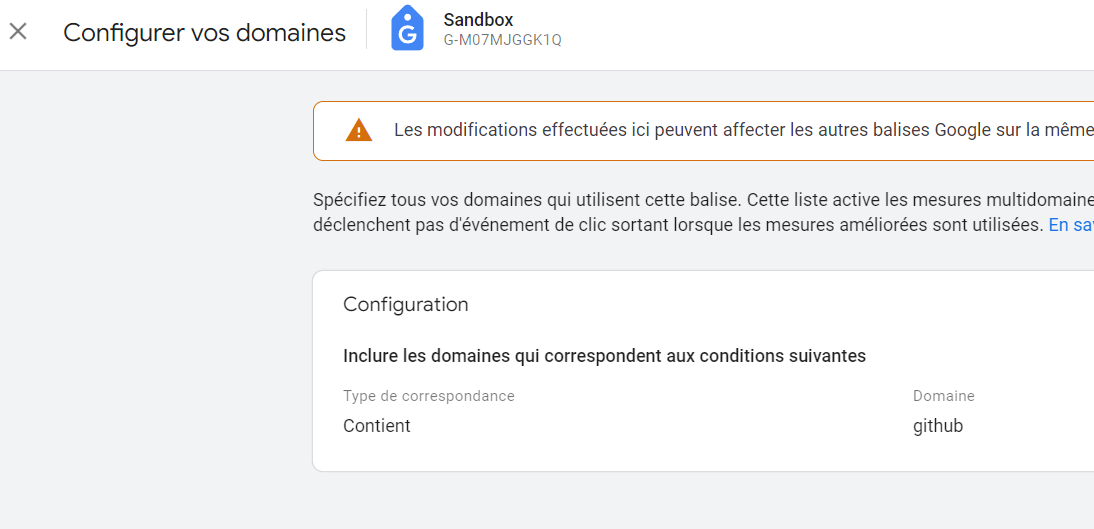Click the tag ID G-M07MJGGK1Q
The height and width of the screenshot is (529, 1094).
coord(502,40)
